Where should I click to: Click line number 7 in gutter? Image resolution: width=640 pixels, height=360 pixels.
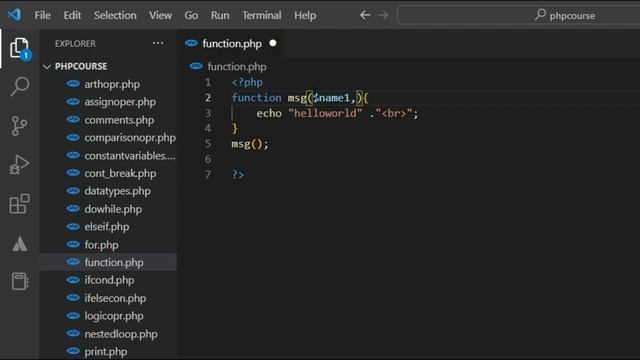click(x=208, y=175)
